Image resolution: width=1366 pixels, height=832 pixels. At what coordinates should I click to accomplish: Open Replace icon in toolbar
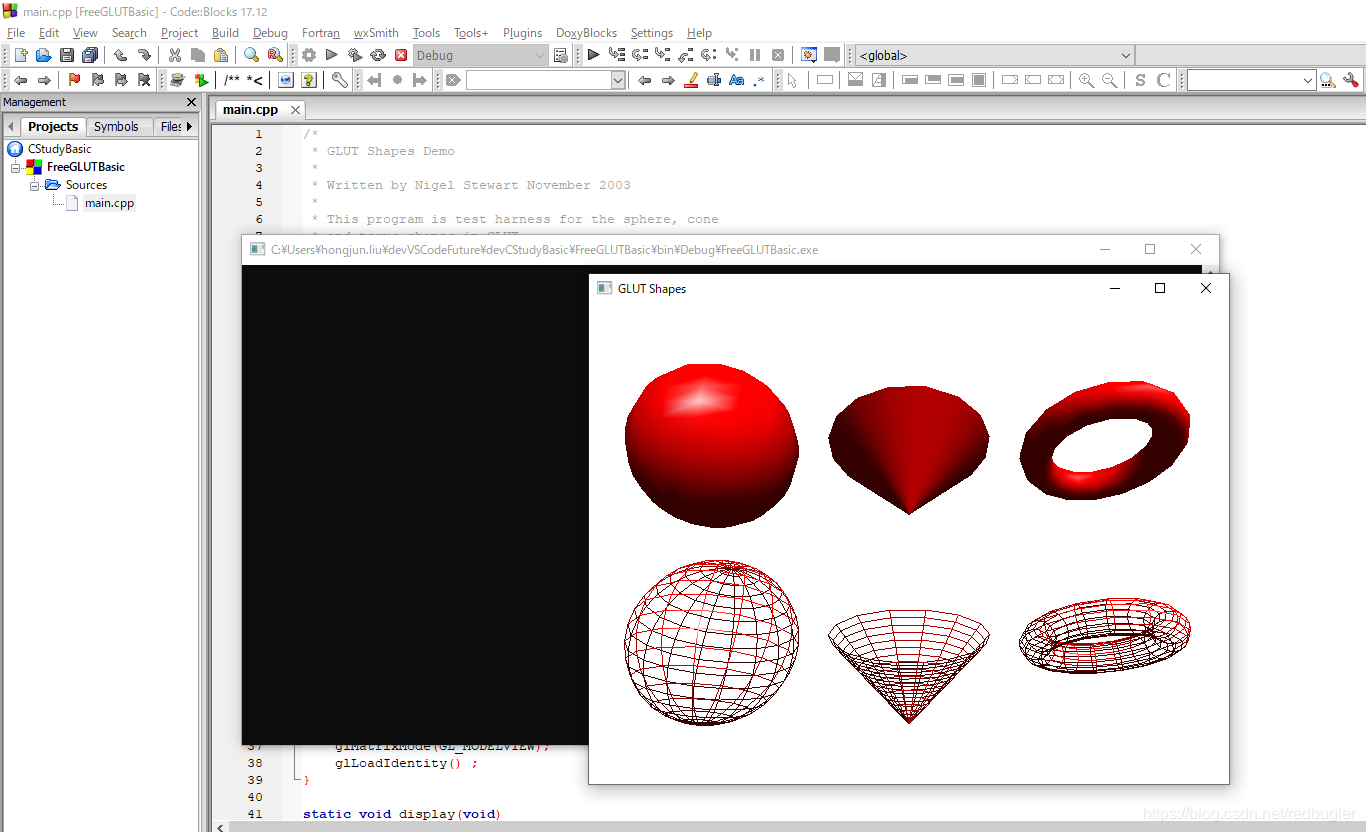point(275,56)
